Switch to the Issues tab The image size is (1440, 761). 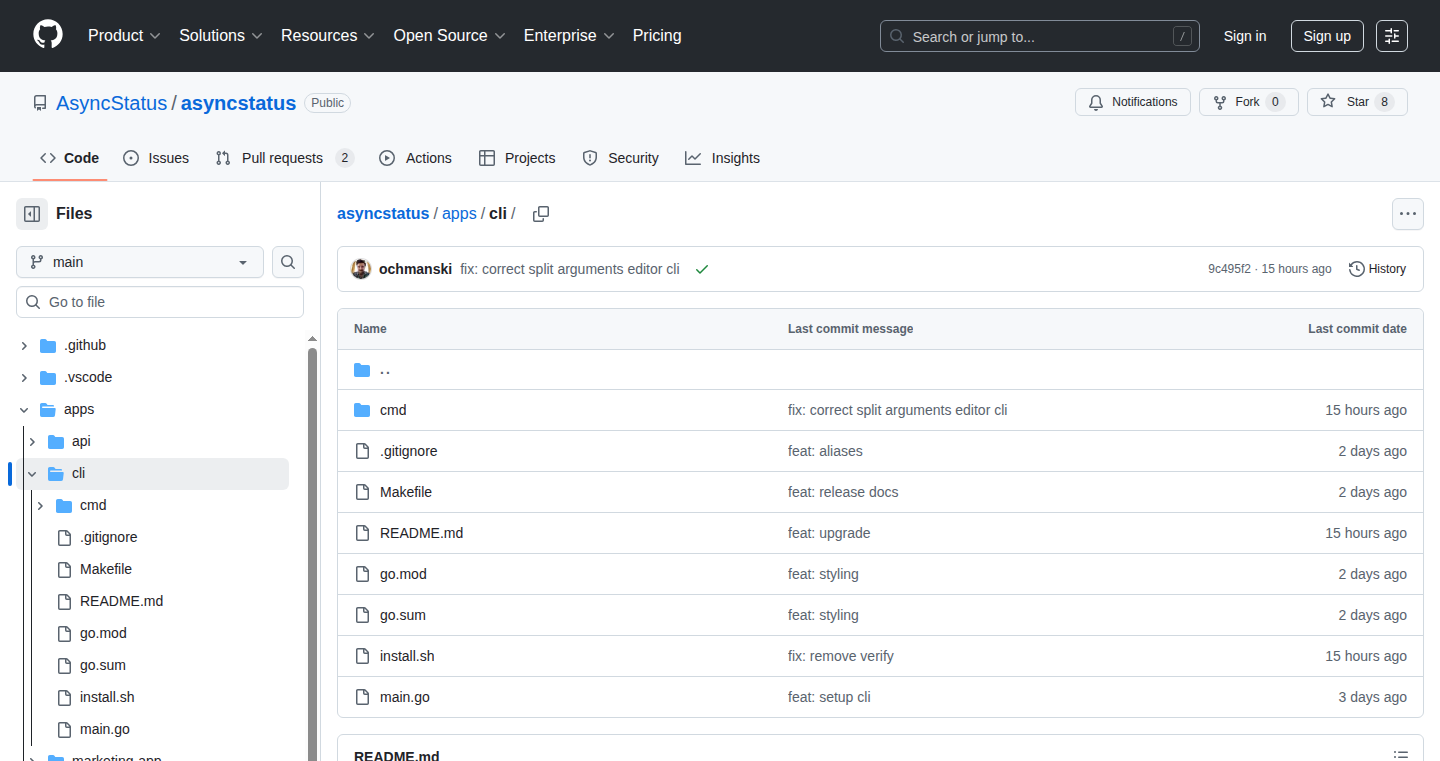[156, 158]
